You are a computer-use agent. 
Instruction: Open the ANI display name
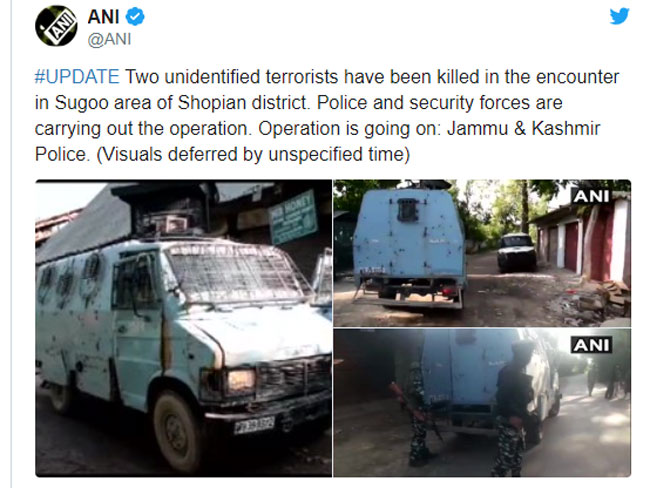(x=104, y=17)
